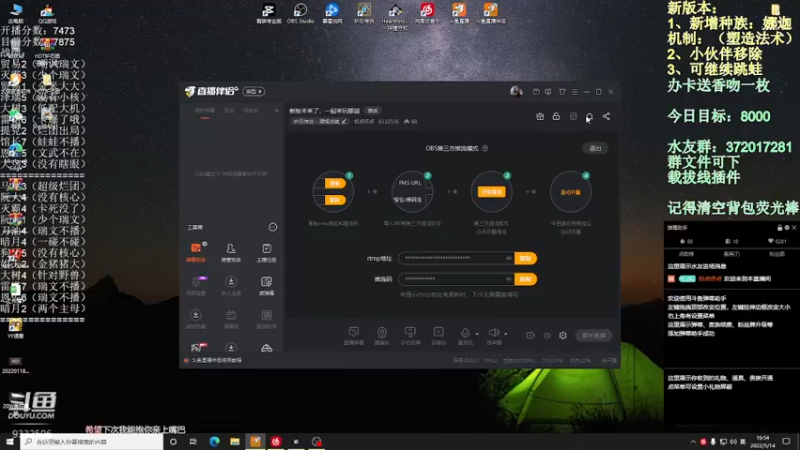Select the second scene tab
Image resolution: width=800 pixels, height=450 pixels.
point(229,111)
